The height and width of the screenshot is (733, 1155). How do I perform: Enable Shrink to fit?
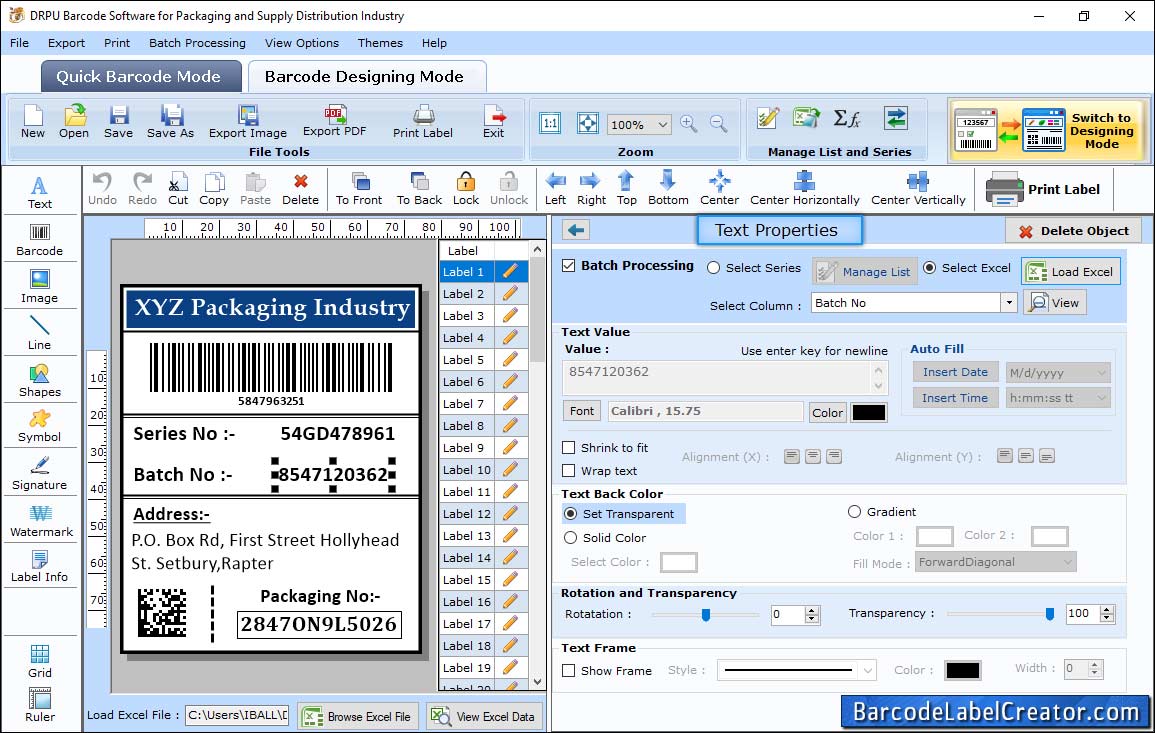[x=569, y=447]
